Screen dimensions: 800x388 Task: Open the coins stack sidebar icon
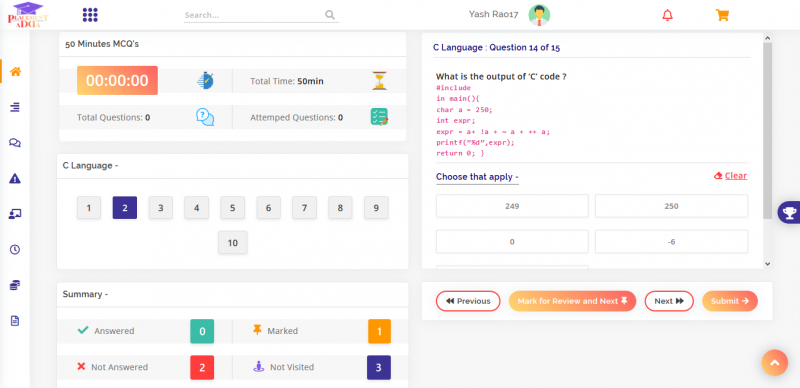pos(15,285)
